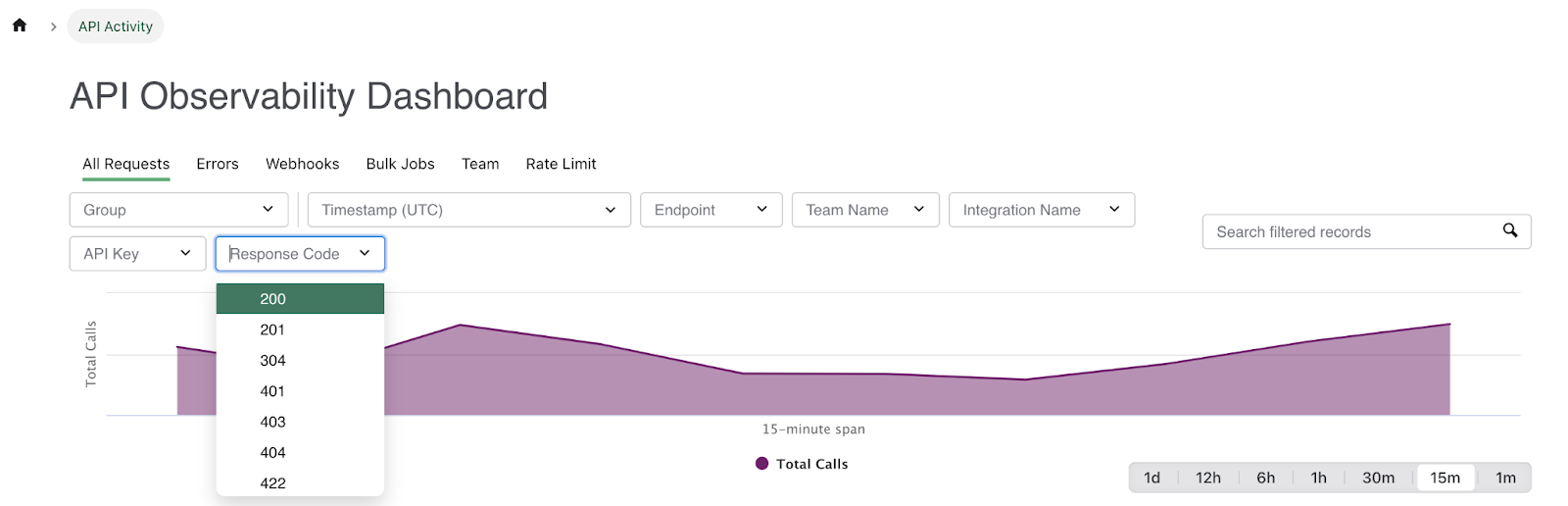The height and width of the screenshot is (506, 1568).
Task: Set time span to 1d
Action: pos(1151,478)
